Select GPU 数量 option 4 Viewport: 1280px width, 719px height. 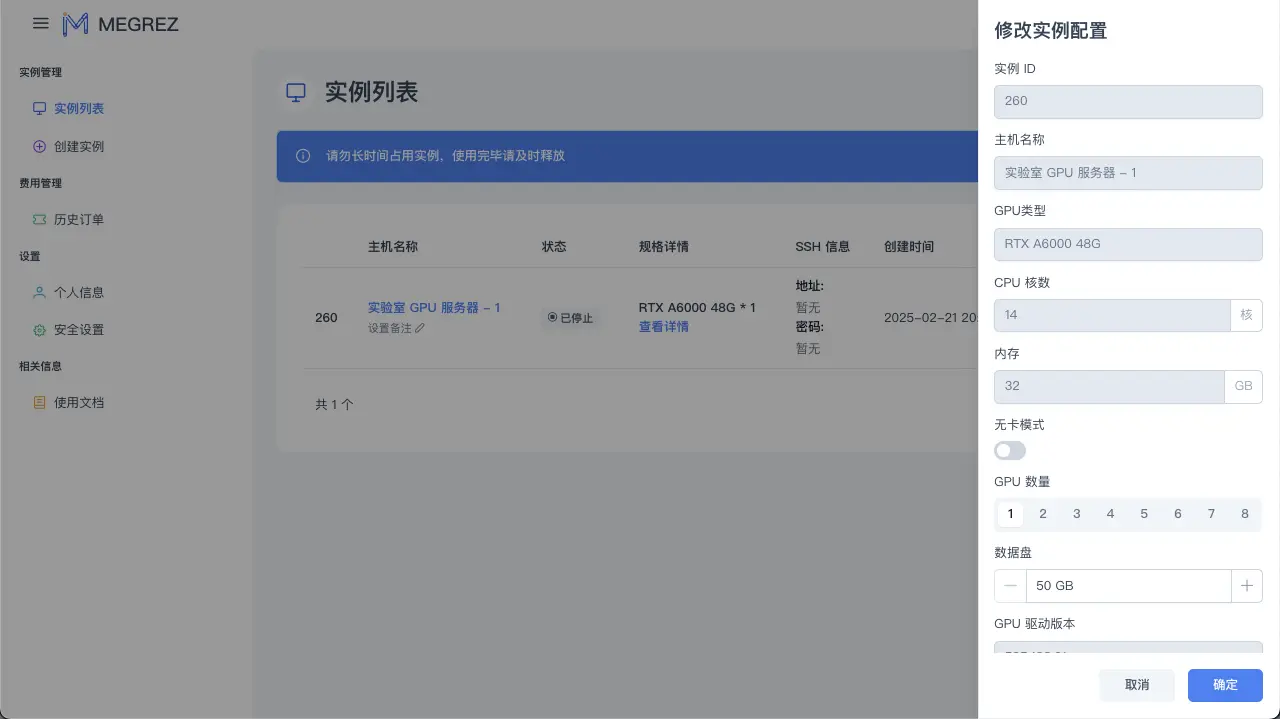pyautogui.click(x=1110, y=513)
